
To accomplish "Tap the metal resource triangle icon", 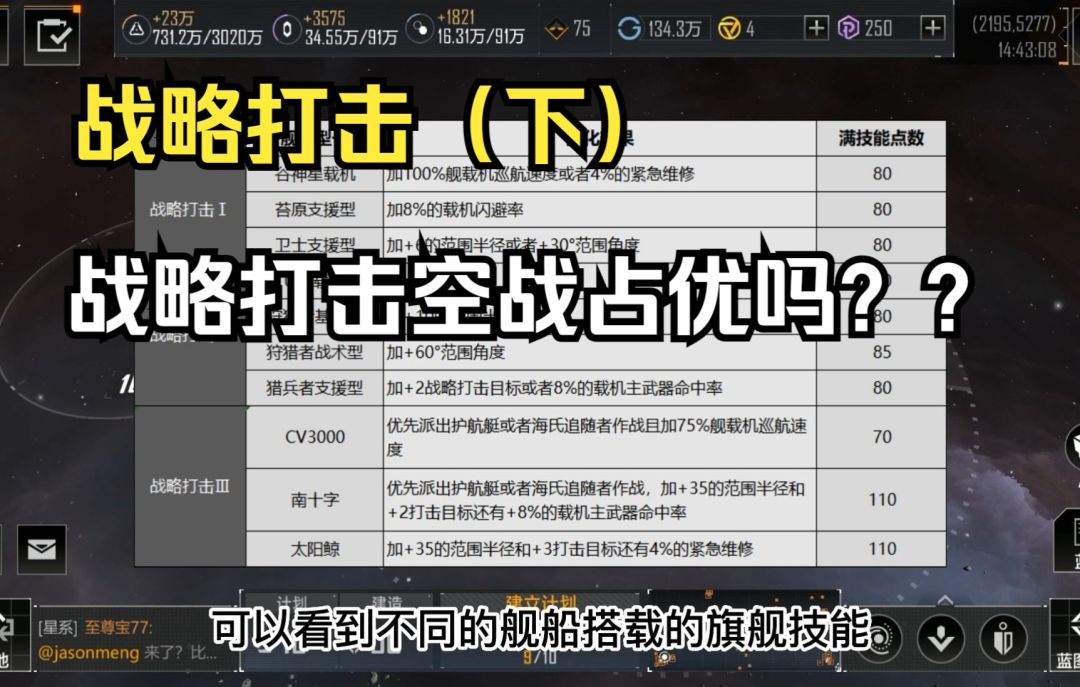I will pyautogui.click(x=136, y=29).
